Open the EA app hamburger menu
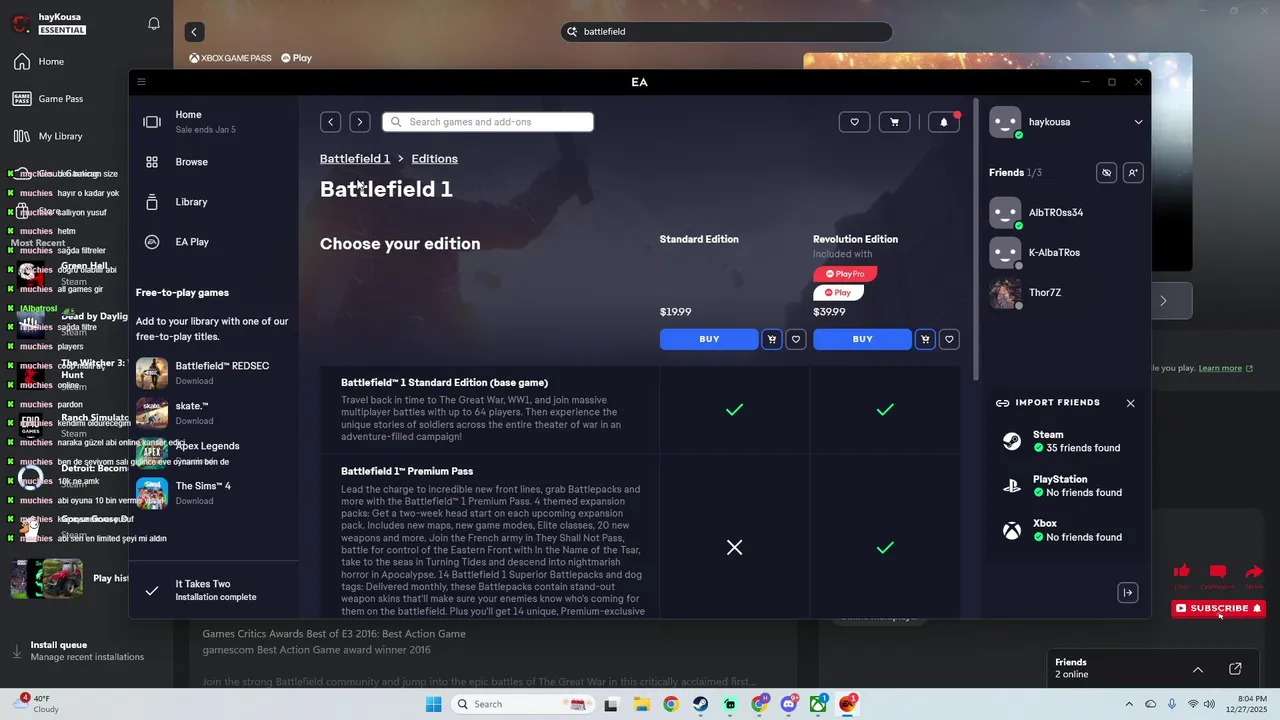The width and height of the screenshot is (1280, 720). (141, 82)
